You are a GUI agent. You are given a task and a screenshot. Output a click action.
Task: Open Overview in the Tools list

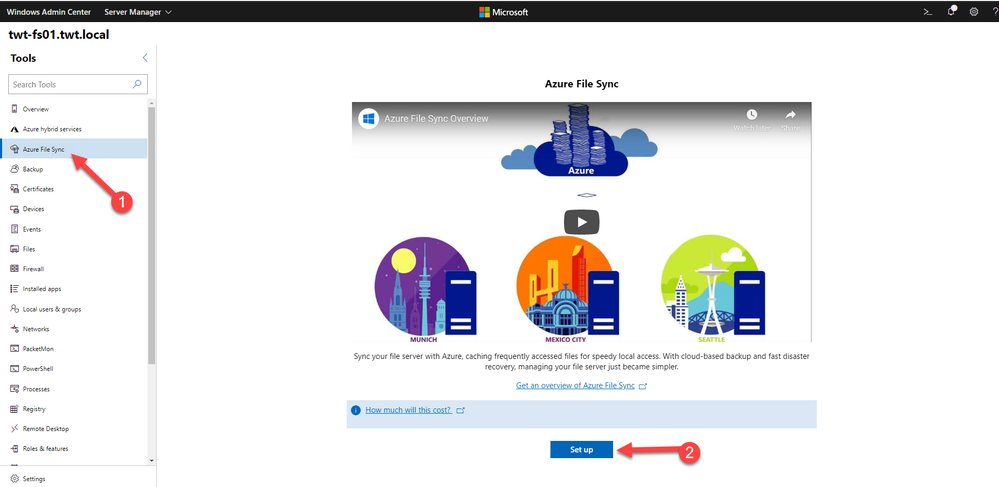(74, 109)
